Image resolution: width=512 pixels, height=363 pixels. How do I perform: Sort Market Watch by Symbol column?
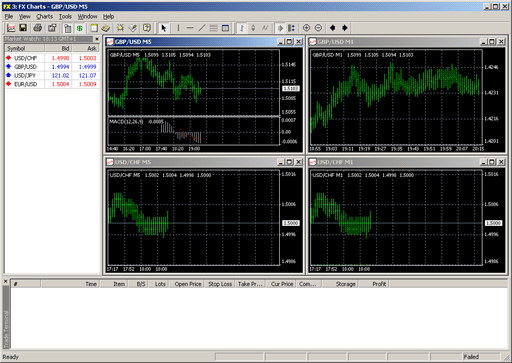click(x=25, y=48)
